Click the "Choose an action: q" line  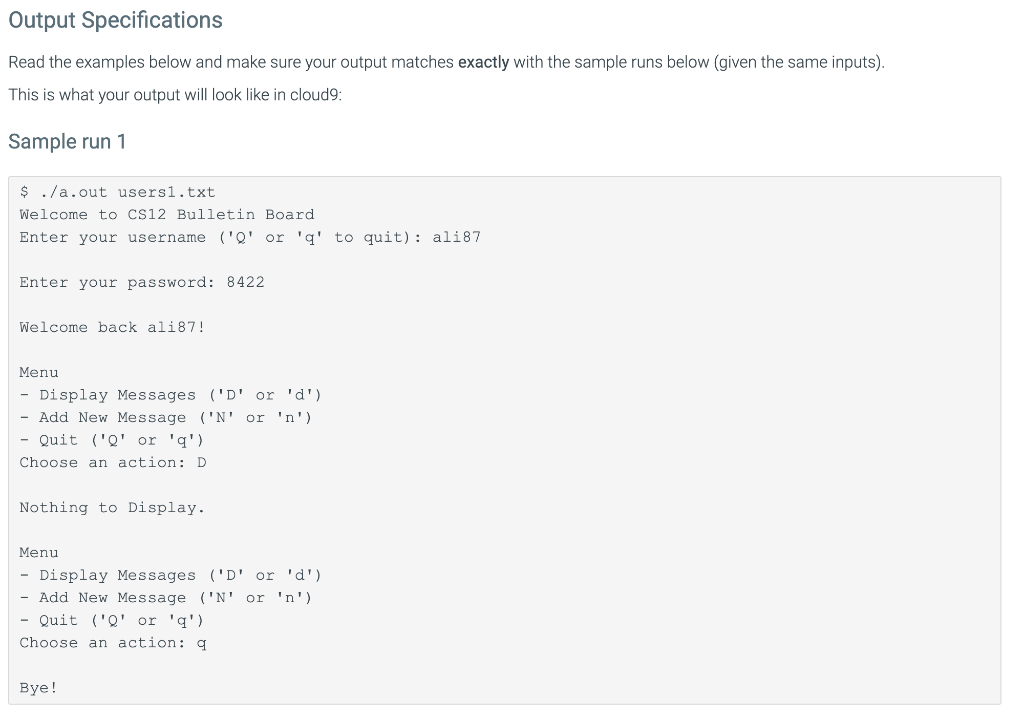tap(113, 642)
